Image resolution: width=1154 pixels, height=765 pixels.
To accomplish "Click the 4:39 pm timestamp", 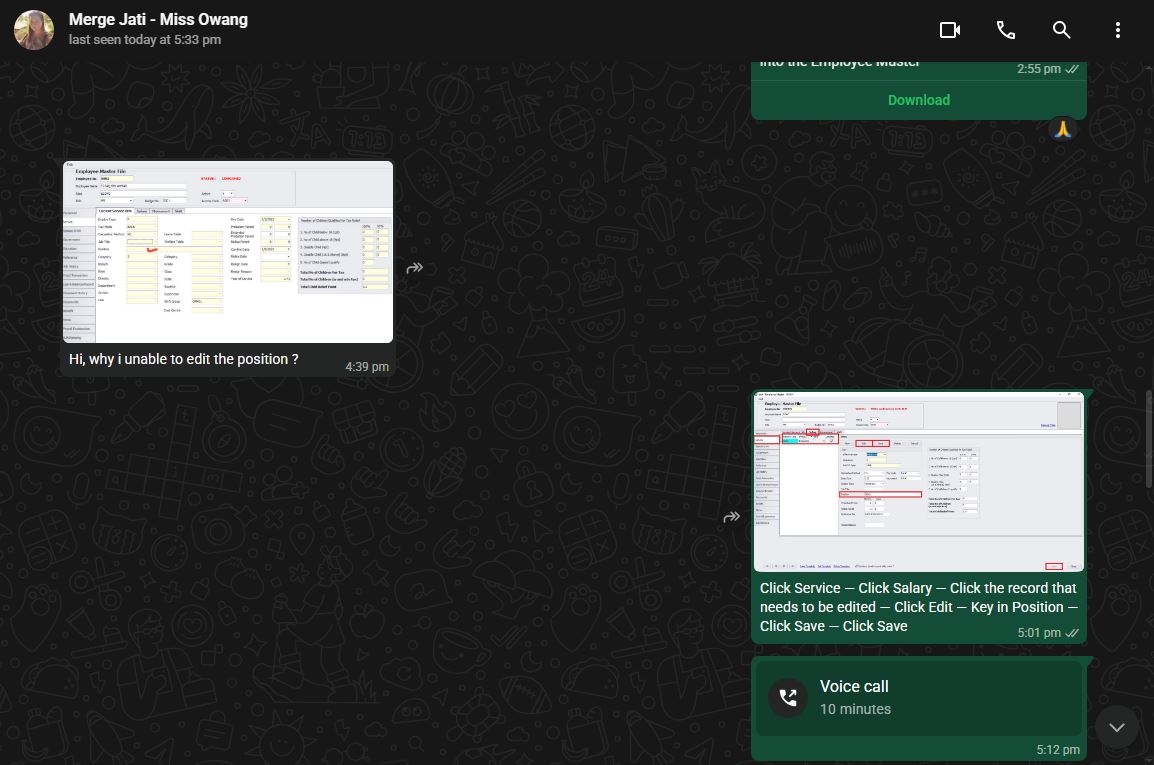I will click(x=367, y=367).
